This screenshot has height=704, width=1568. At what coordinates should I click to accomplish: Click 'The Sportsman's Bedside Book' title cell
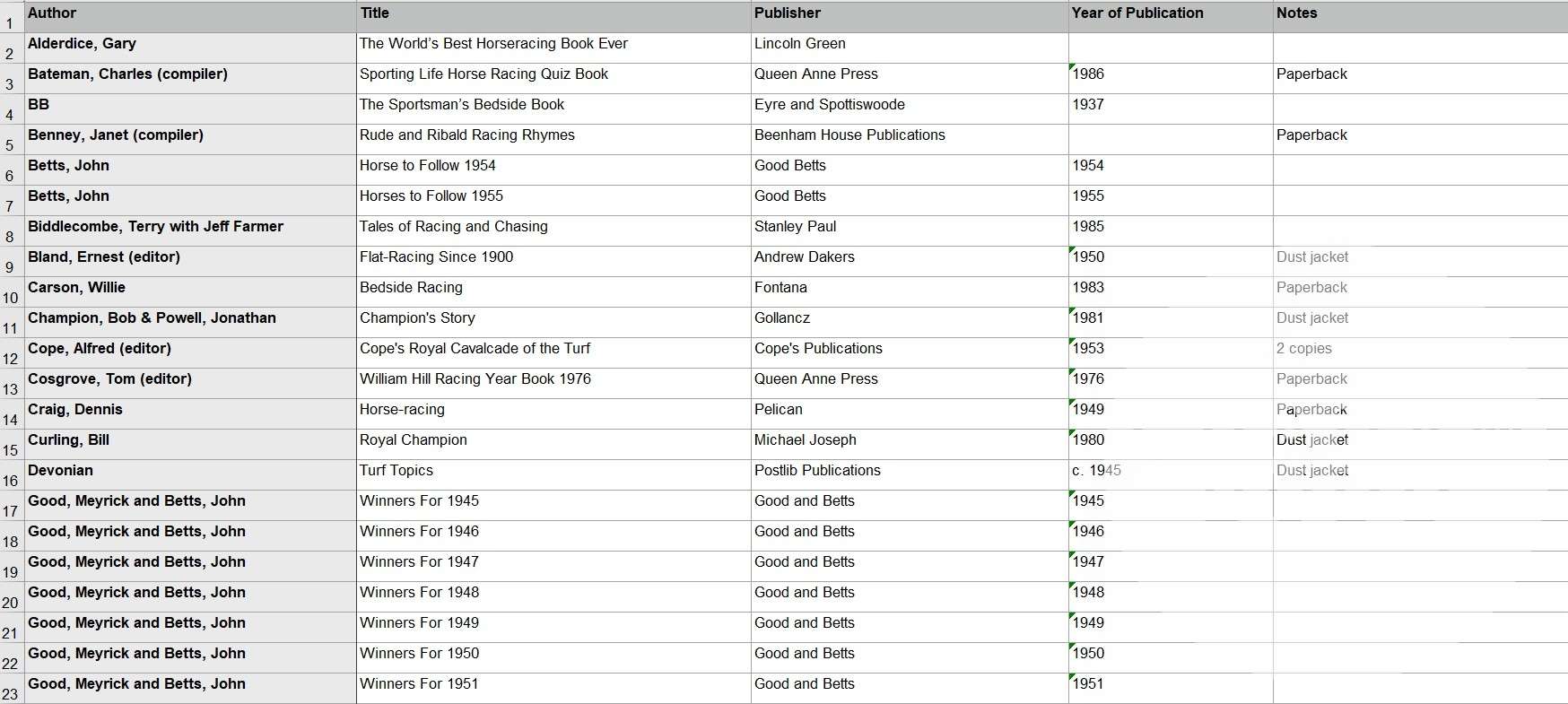[x=553, y=109]
